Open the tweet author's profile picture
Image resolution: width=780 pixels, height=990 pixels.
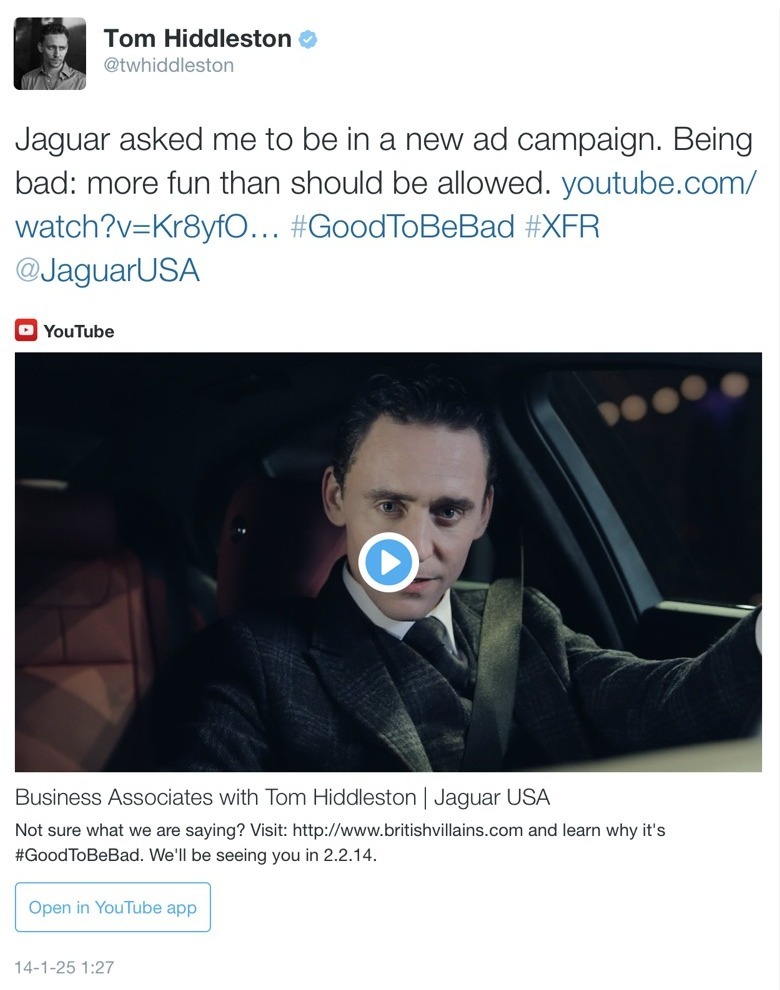50,54
